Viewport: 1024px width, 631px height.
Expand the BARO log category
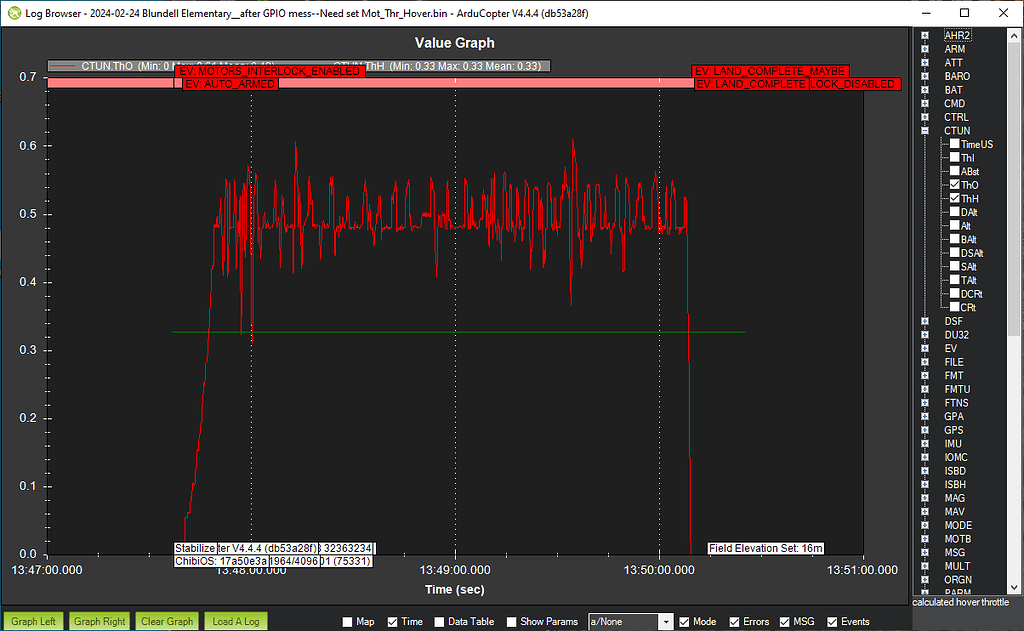[x=924, y=76]
